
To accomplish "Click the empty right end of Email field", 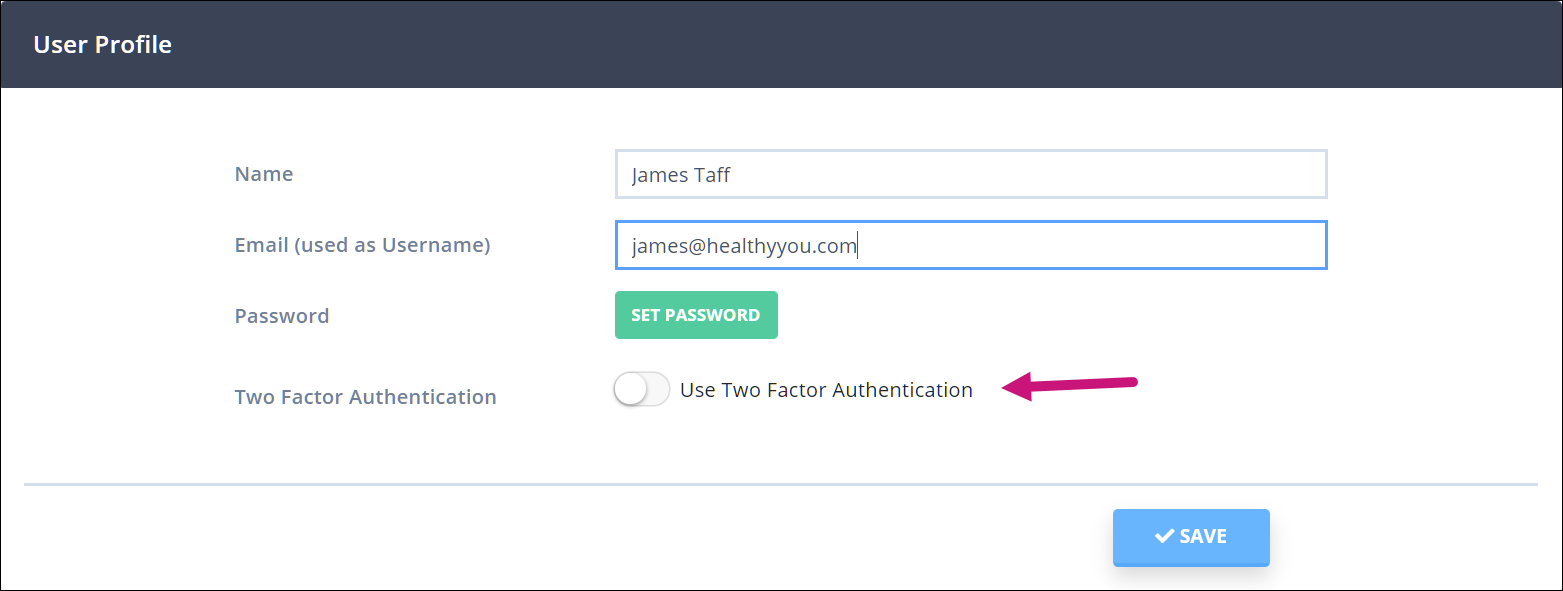I will point(1250,246).
